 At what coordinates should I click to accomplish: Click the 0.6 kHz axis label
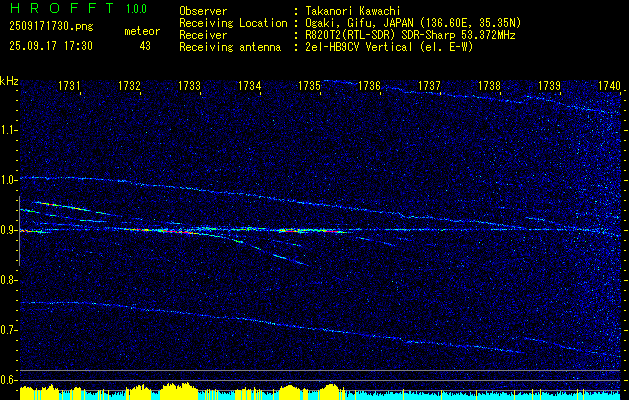point(8,380)
